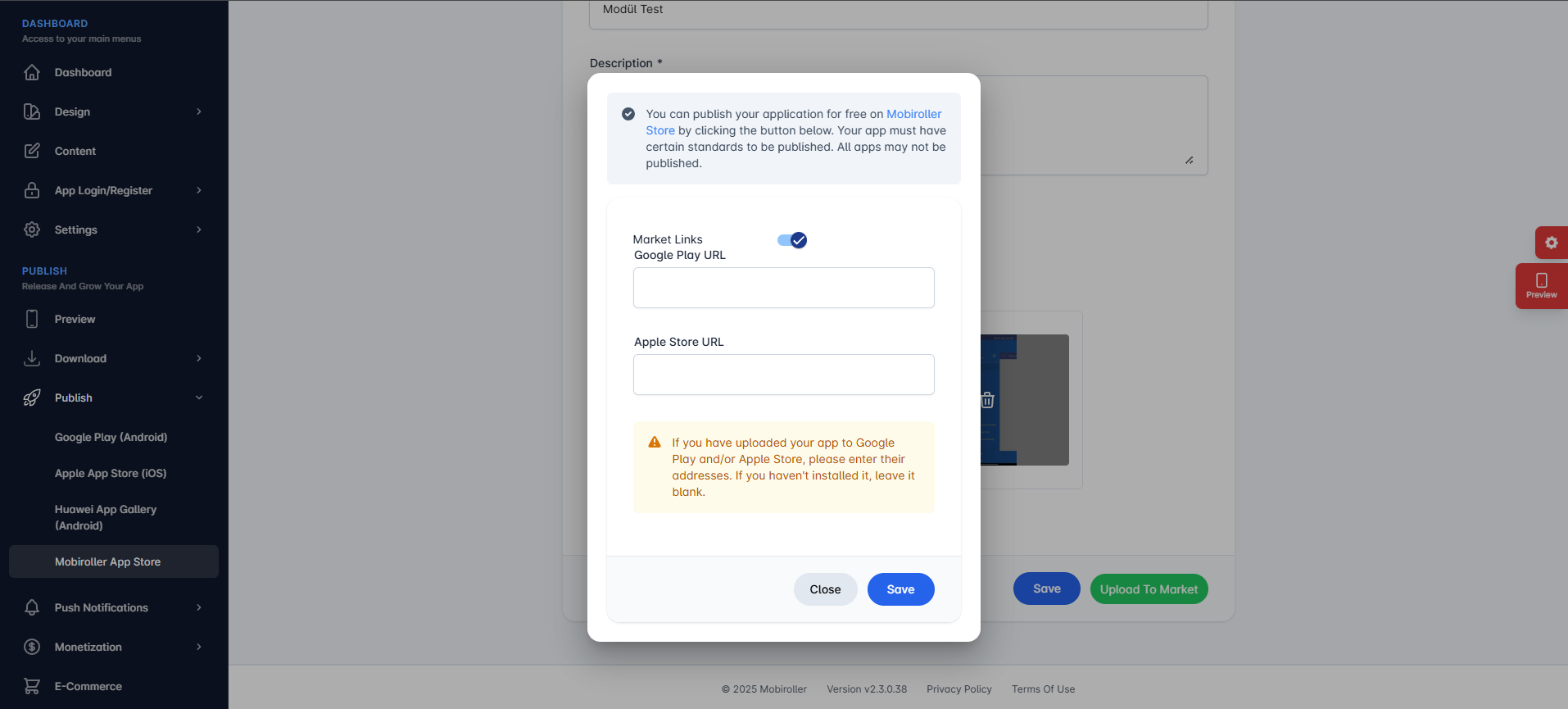Open Huawei App Gallery (Android) menu item

pos(106,517)
